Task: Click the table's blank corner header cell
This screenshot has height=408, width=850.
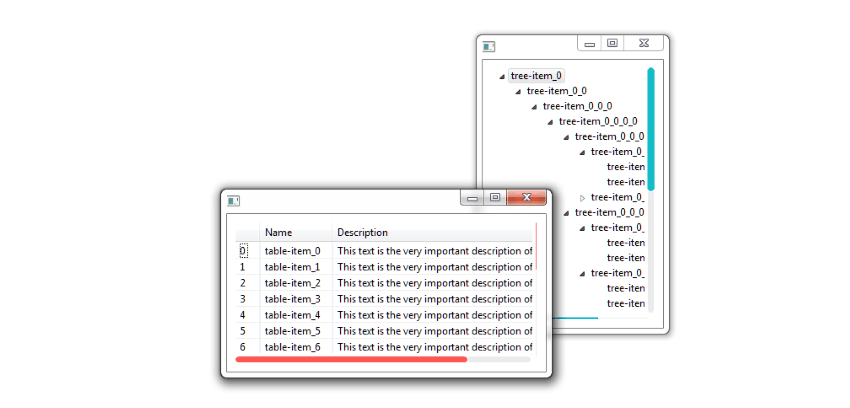Action: click(x=248, y=232)
